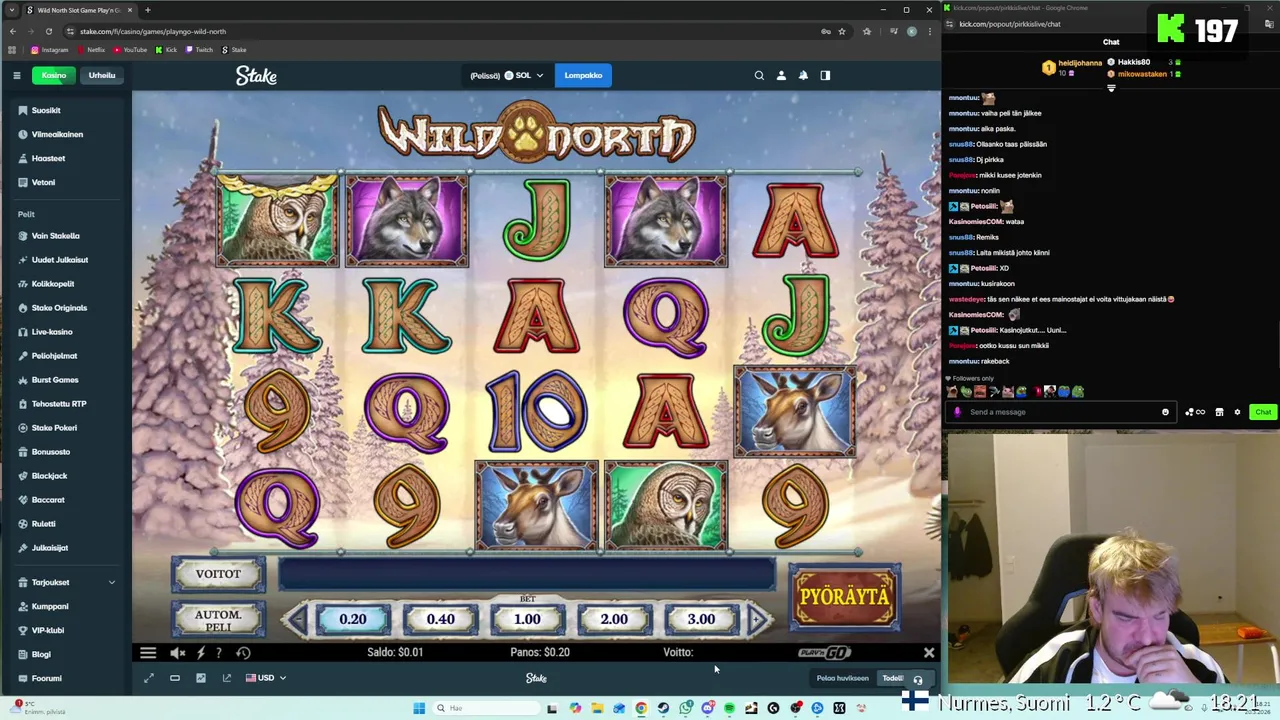Open the Stake search magnifier icon
1280x720 pixels.
759,75
